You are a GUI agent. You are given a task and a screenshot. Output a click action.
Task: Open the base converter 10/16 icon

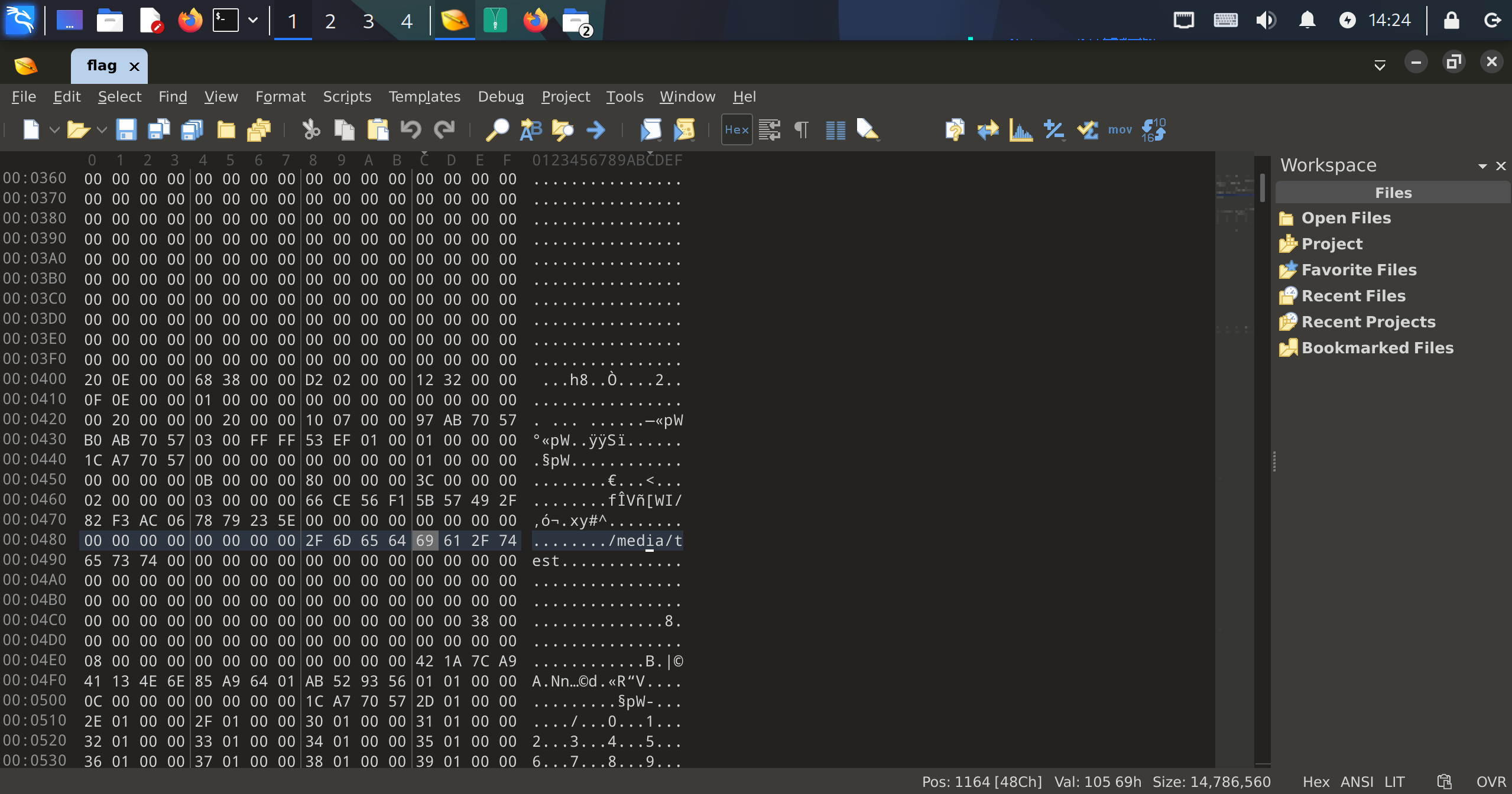pyautogui.click(x=1153, y=129)
